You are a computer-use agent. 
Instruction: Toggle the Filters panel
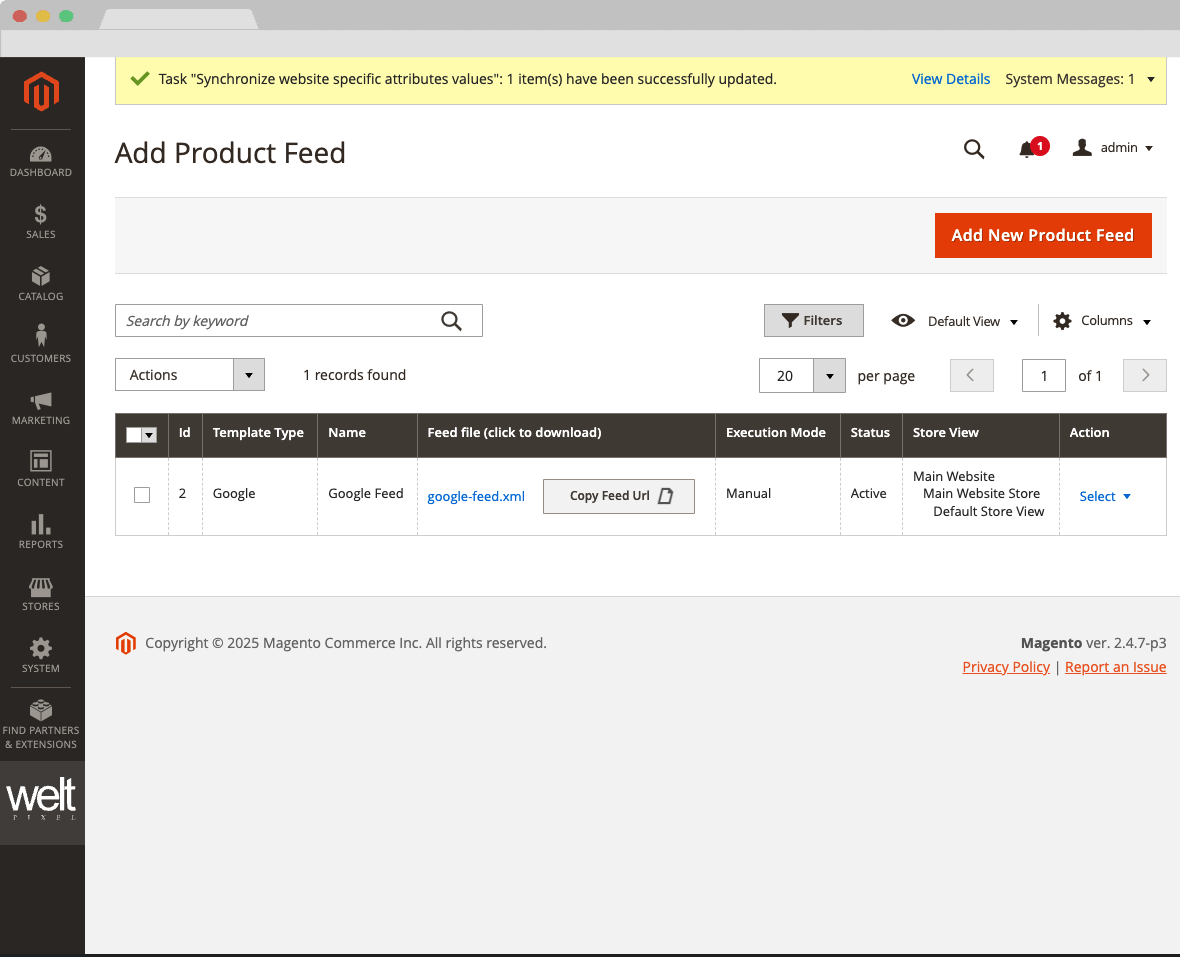point(813,320)
